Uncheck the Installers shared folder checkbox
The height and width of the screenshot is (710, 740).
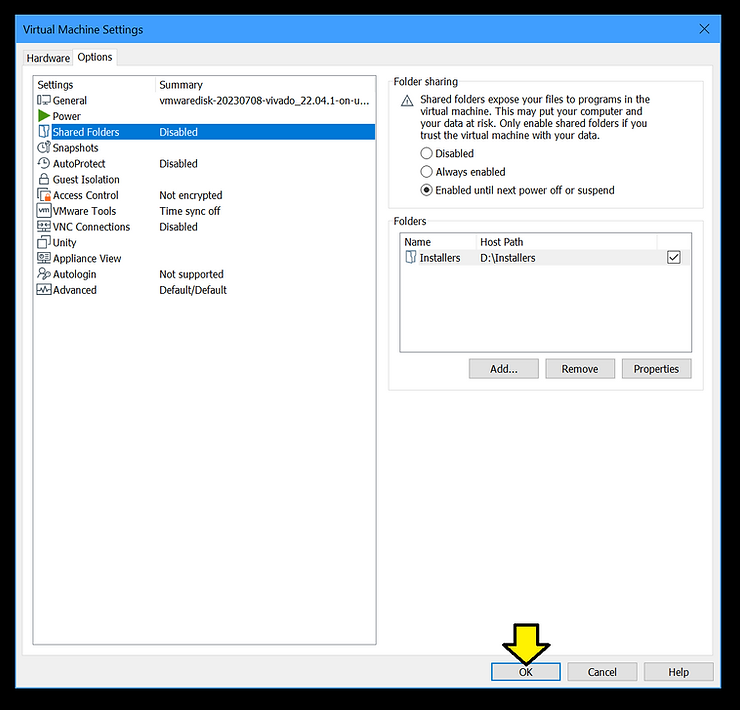(x=673, y=258)
